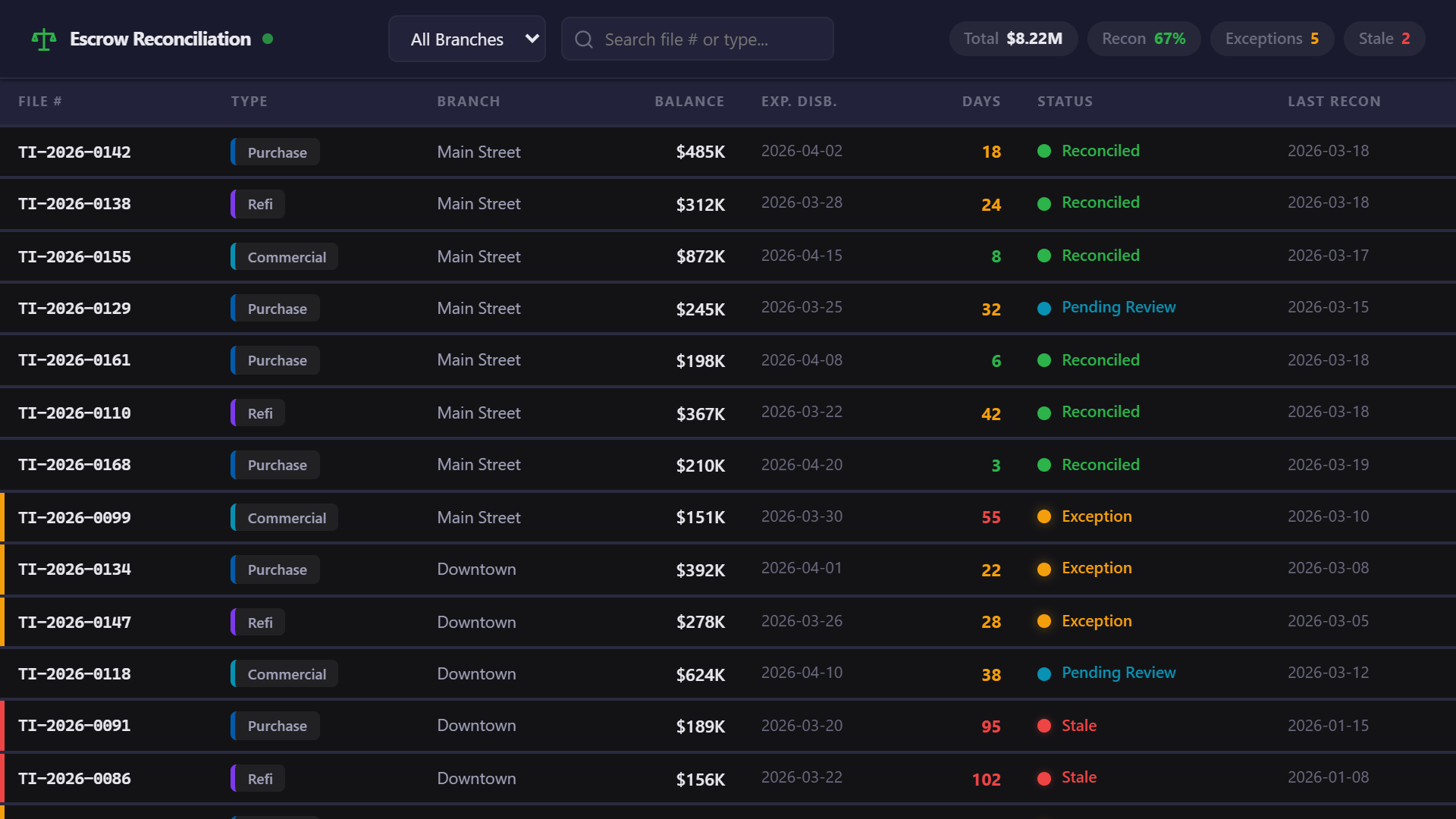The image size is (1456, 819).
Task: Toggle the Recon 67% filter chip
Action: pyautogui.click(x=1144, y=39)
